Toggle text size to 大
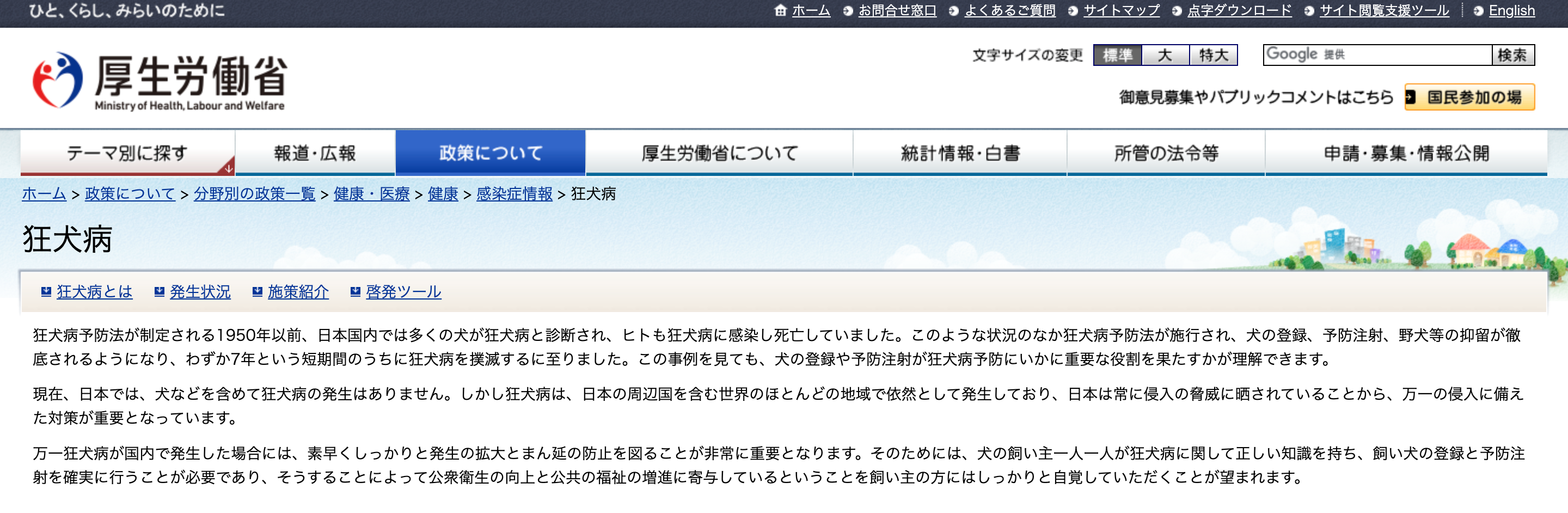Image resolution: width=1568 pixels, height=513 pixels. (1166, 55)
